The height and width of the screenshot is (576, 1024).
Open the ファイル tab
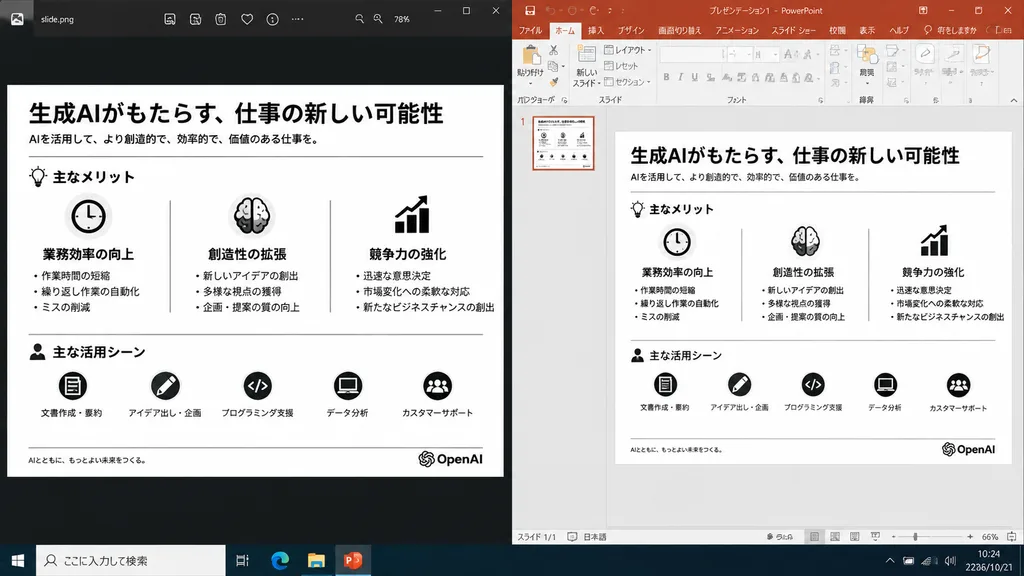pos(530,31)
